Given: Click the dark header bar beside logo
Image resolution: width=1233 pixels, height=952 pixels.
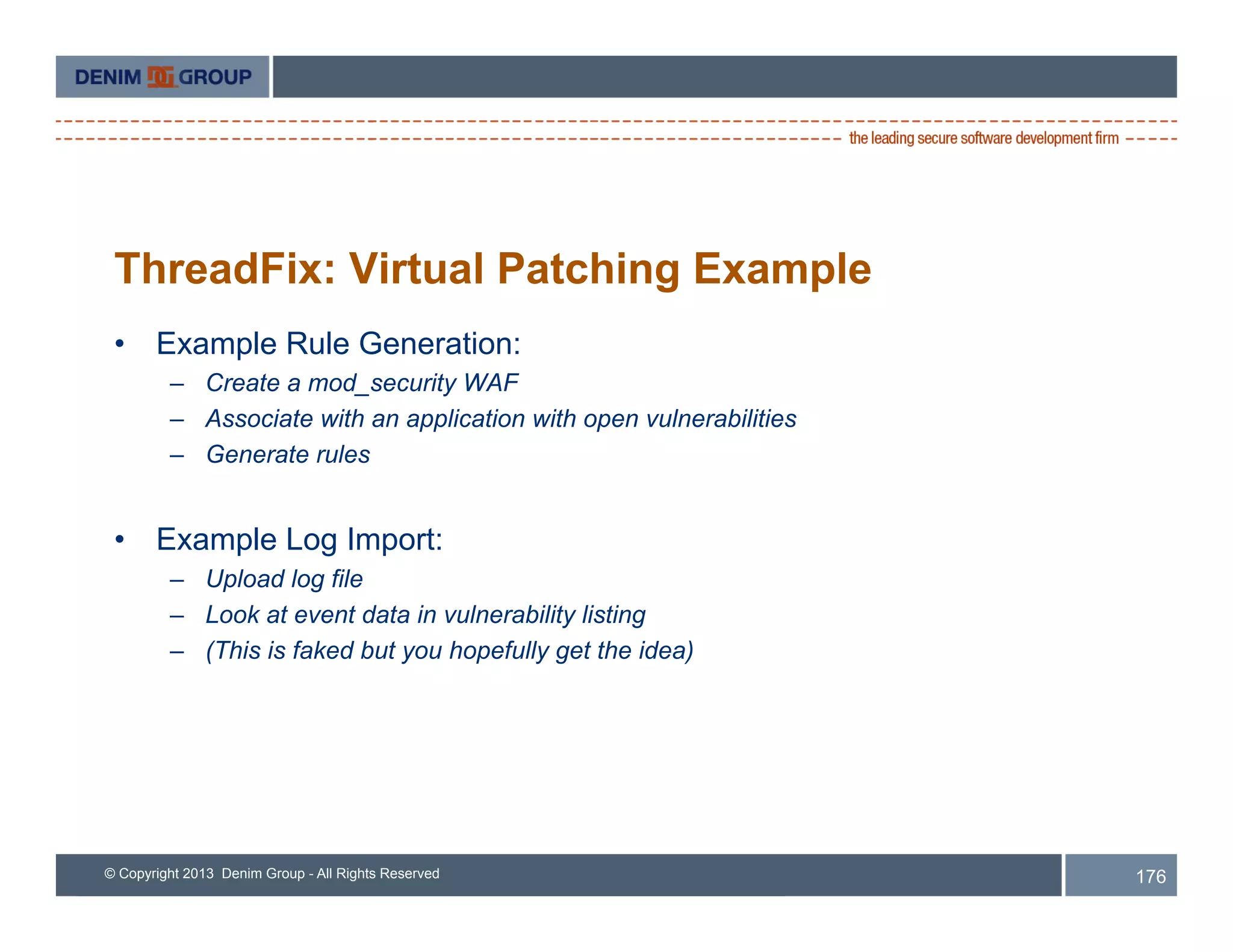Looking at the screenshot, I should [x=724, y=77].
